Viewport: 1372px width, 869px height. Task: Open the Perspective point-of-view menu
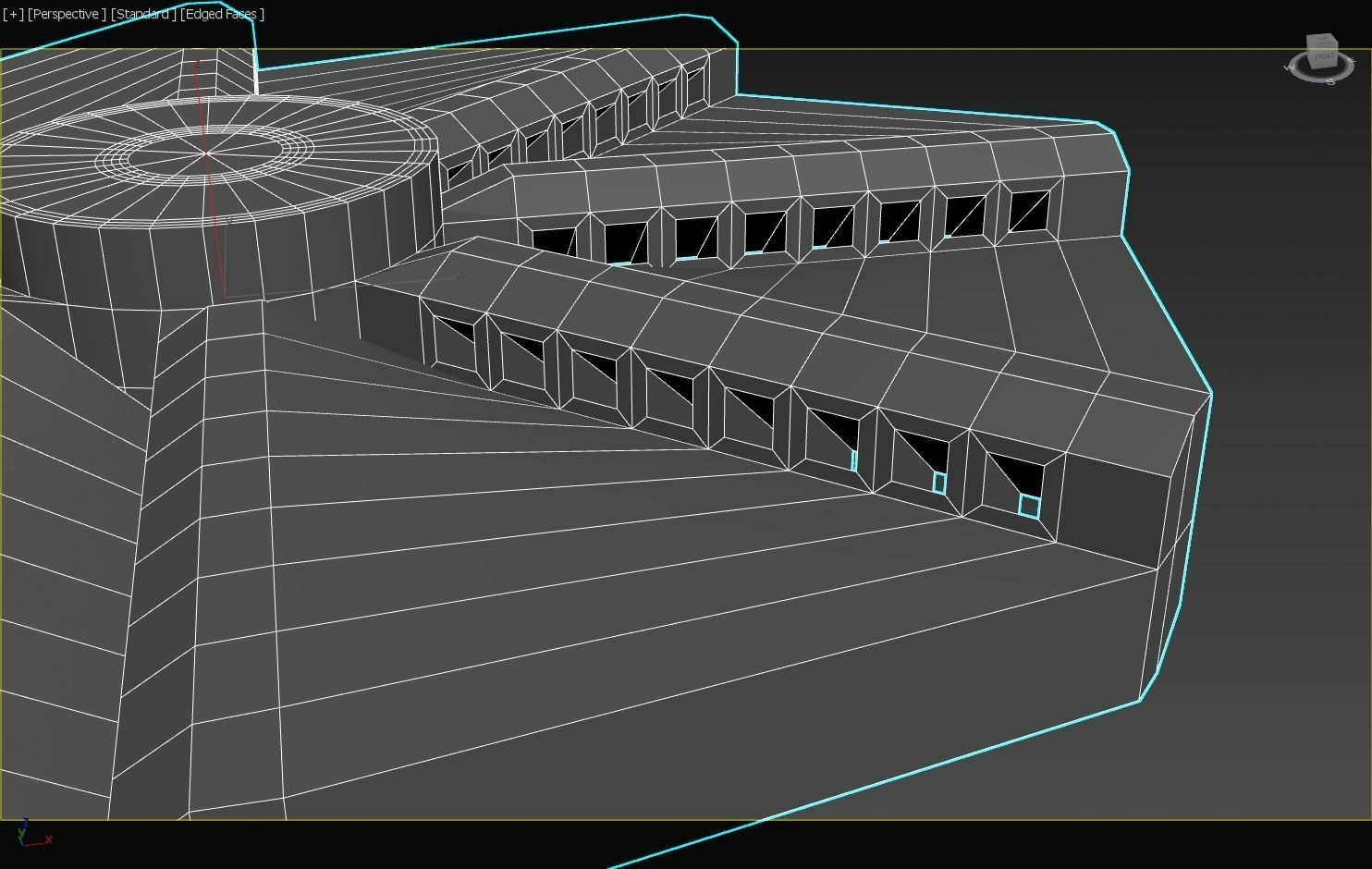click(67, 14)
